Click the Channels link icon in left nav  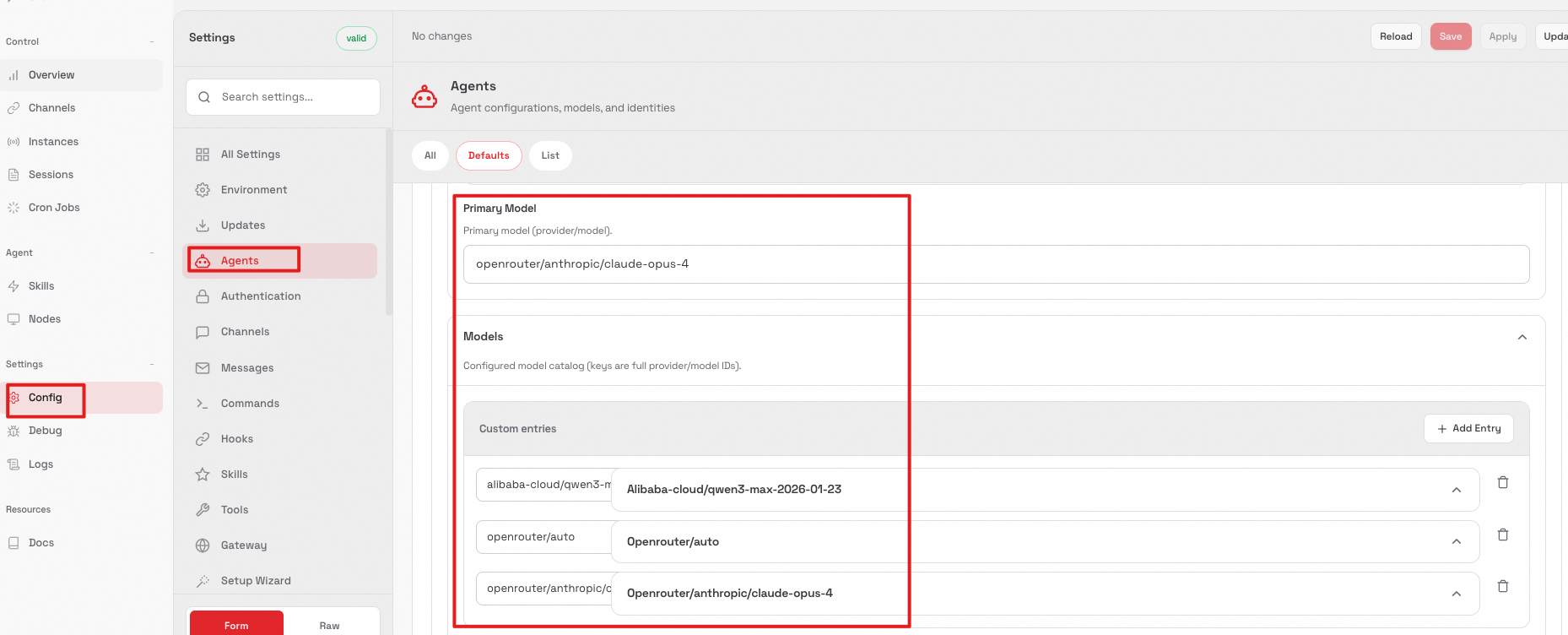14,108
